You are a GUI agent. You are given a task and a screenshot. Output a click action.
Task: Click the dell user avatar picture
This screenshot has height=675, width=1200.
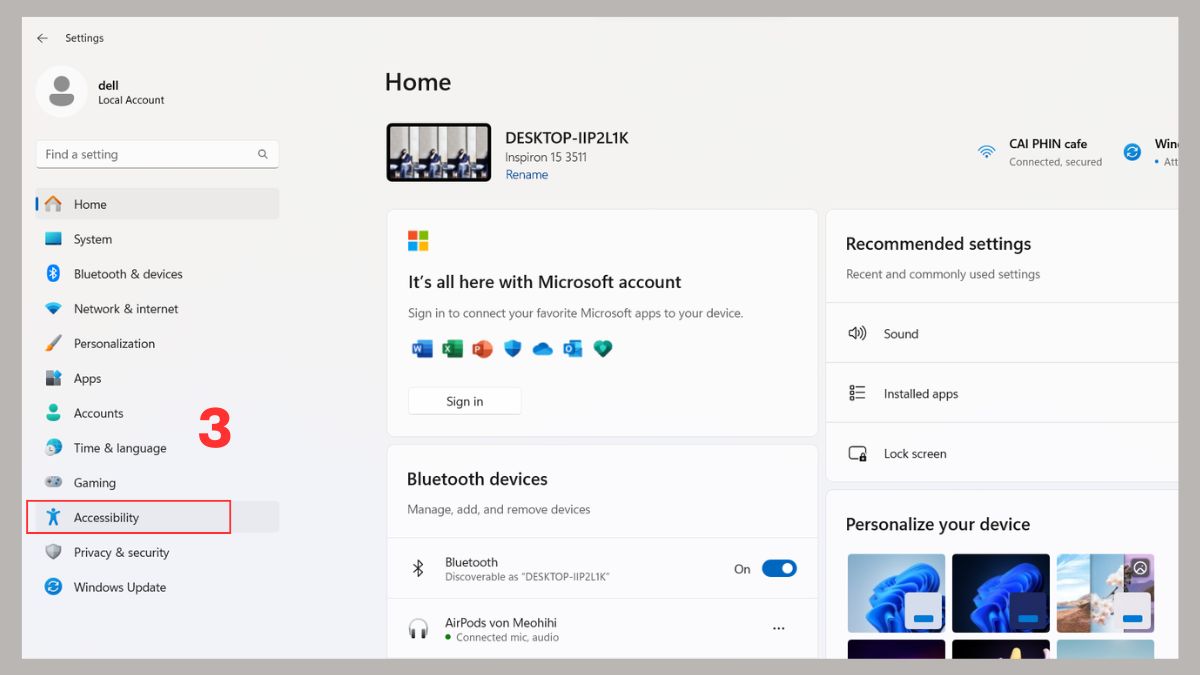point(61,92)
